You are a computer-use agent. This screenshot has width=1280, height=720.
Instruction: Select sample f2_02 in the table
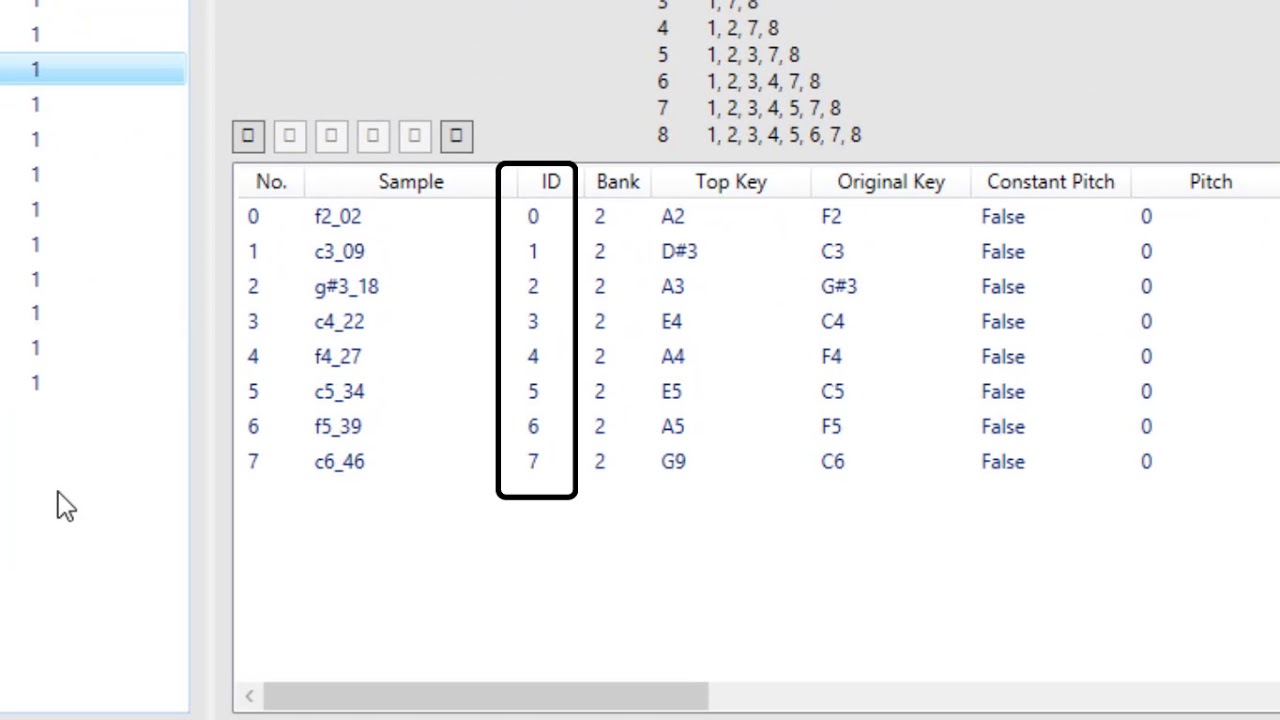point(338,217)
